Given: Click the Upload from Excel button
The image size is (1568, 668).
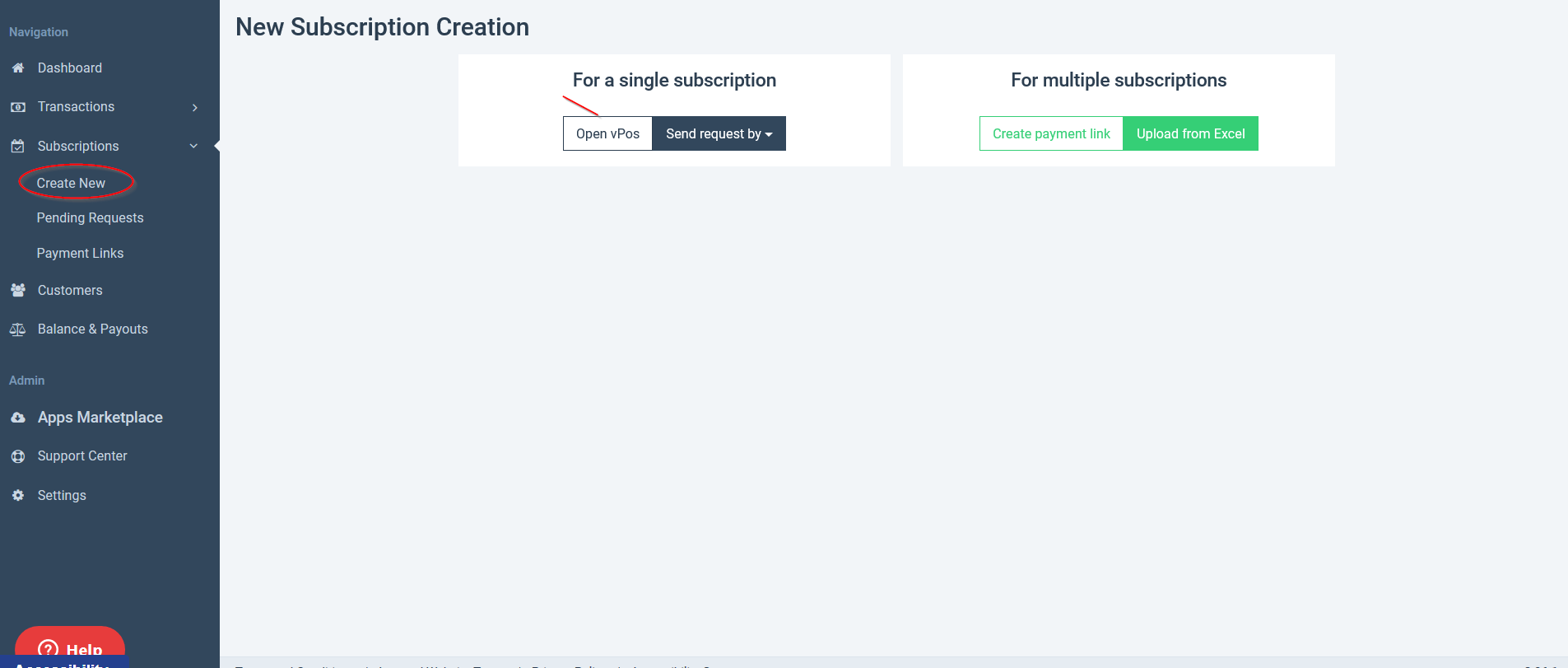Looking at the screenshot, I should 1190,133.
